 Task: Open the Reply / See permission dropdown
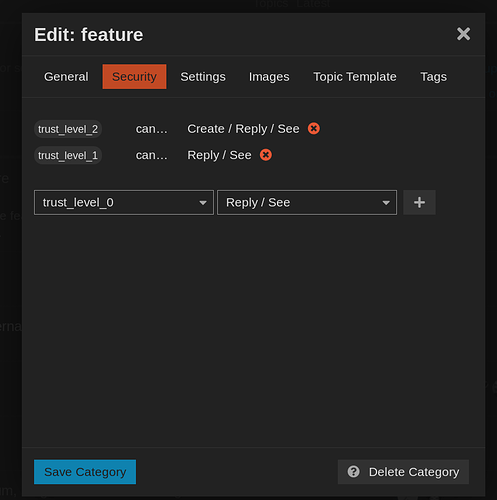(x=307, y=202)
